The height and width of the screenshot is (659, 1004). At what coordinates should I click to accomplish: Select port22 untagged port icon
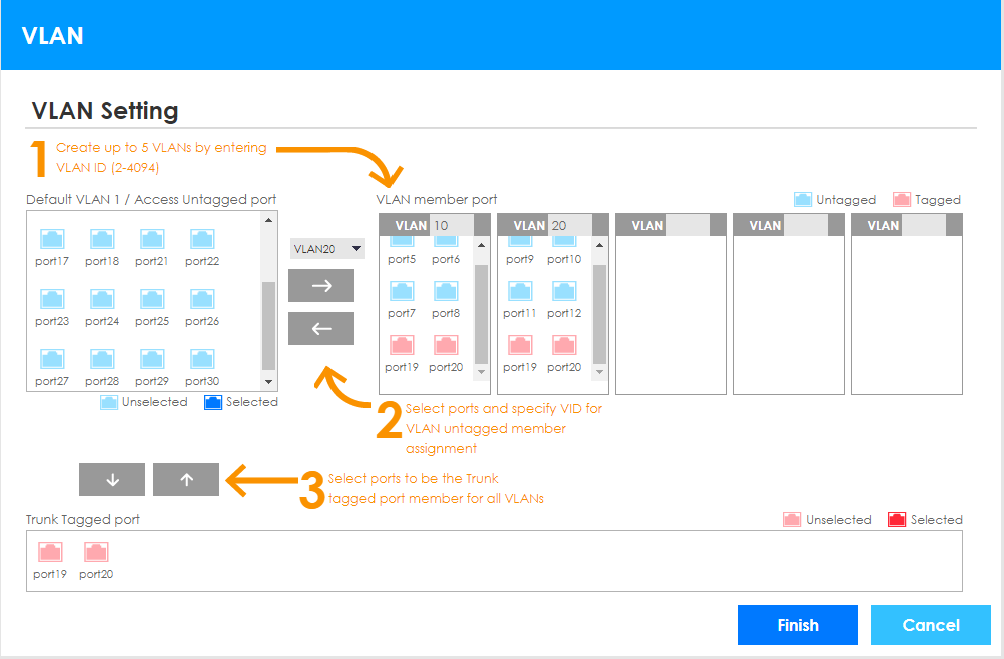point(202,240)
